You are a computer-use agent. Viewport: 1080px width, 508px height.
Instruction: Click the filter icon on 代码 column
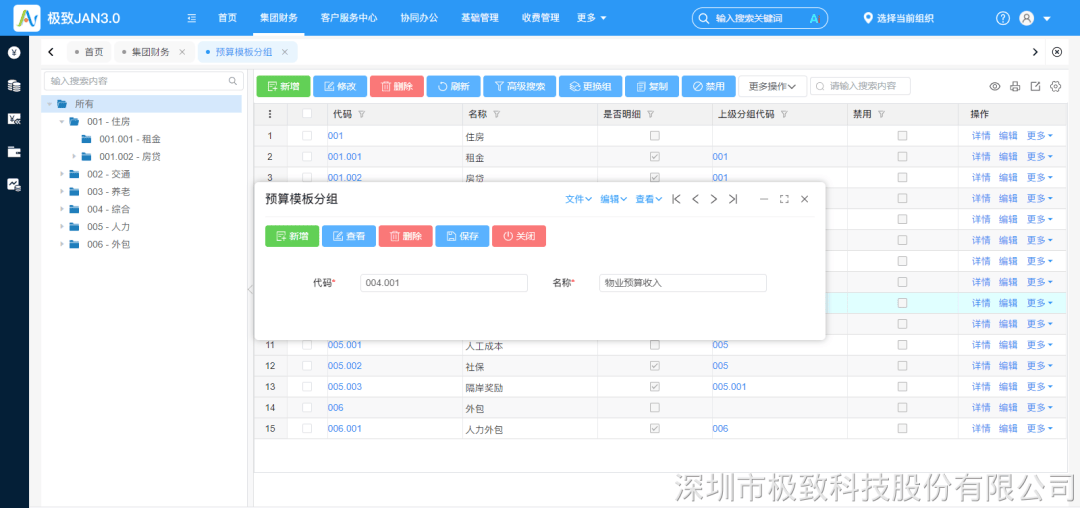click(362, 114)
